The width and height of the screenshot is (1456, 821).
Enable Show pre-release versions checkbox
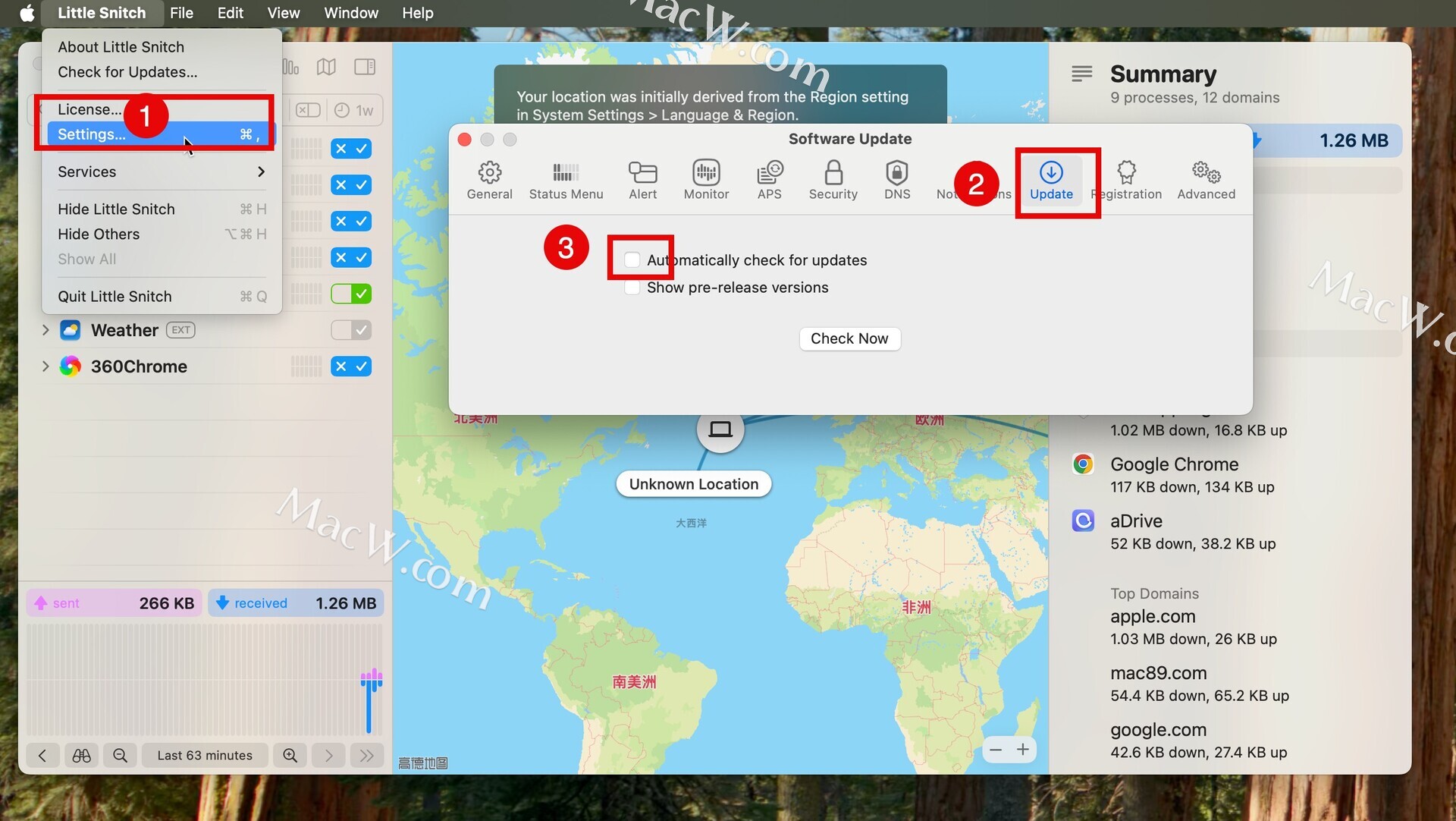pyautogui.click(x=632, y=288)
